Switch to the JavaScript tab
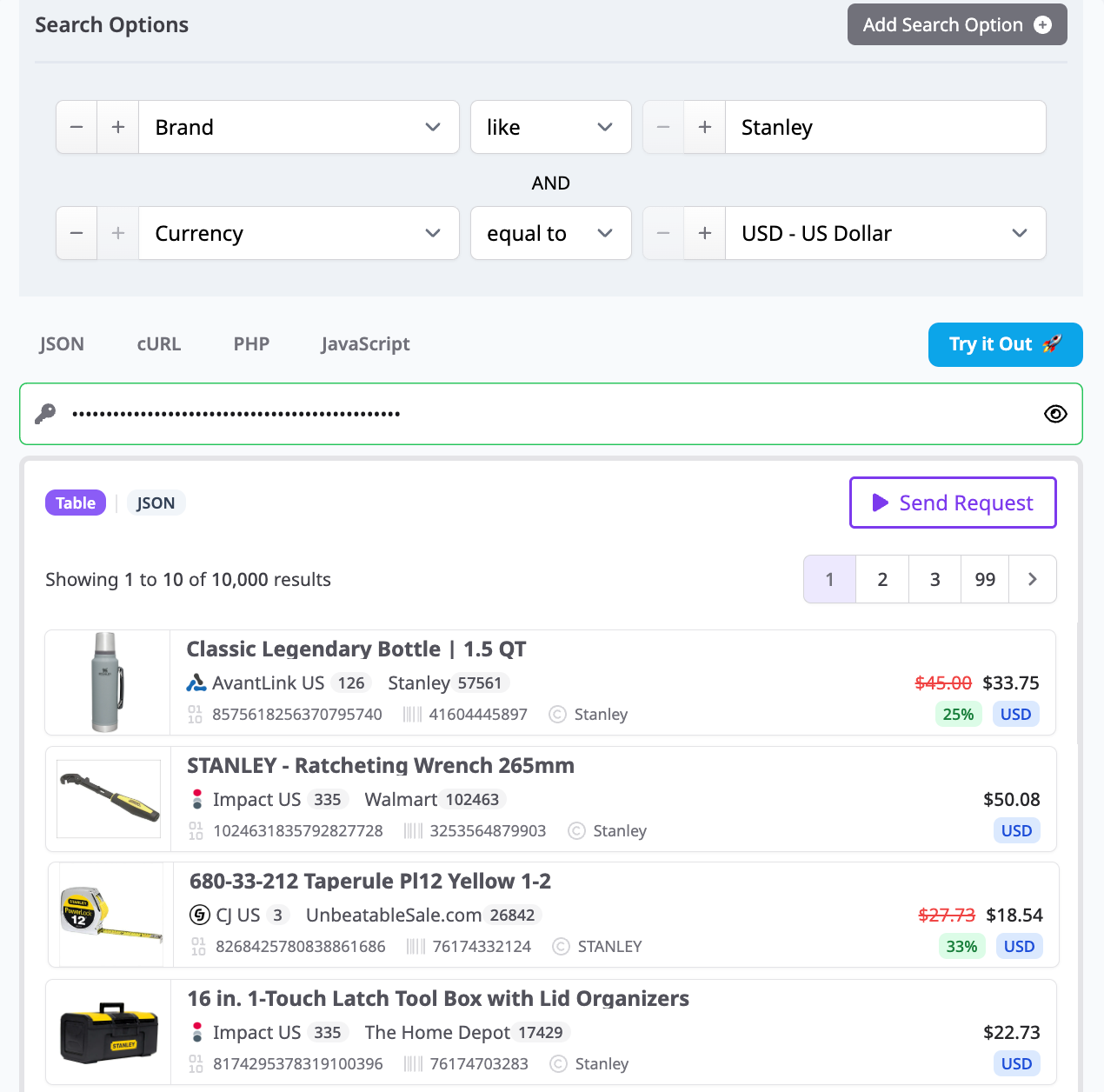Screen dimensions: 1104x1092 pyautogui.click(x=365, y=344)
